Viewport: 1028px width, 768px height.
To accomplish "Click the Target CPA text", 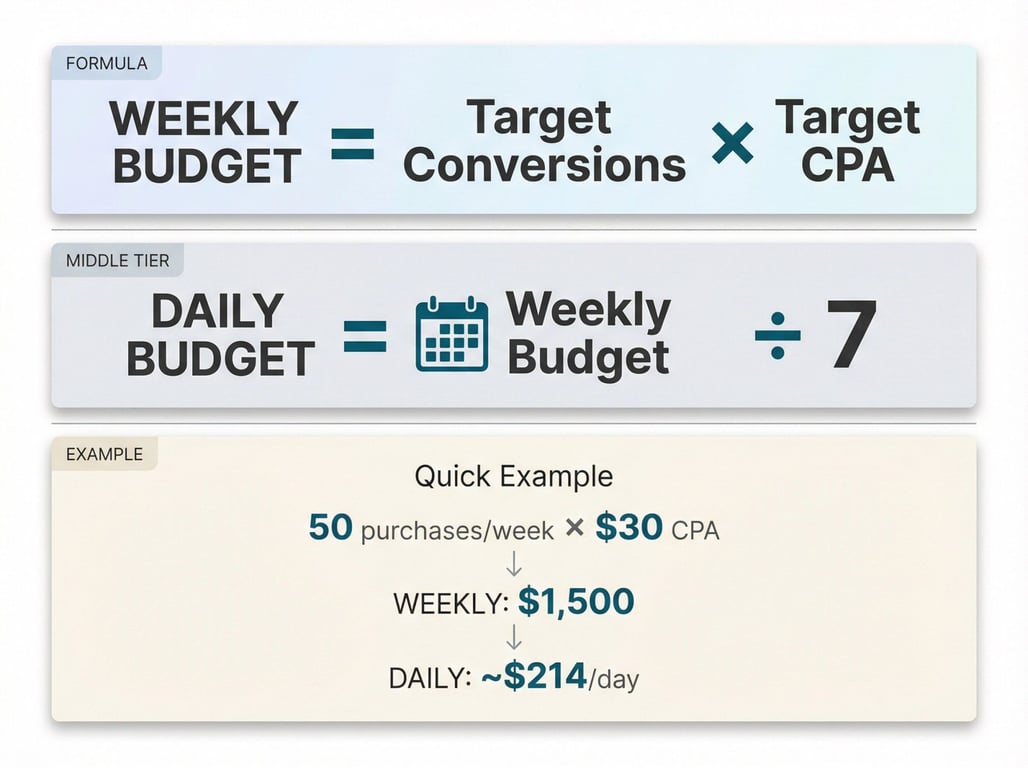I will 848,140.
